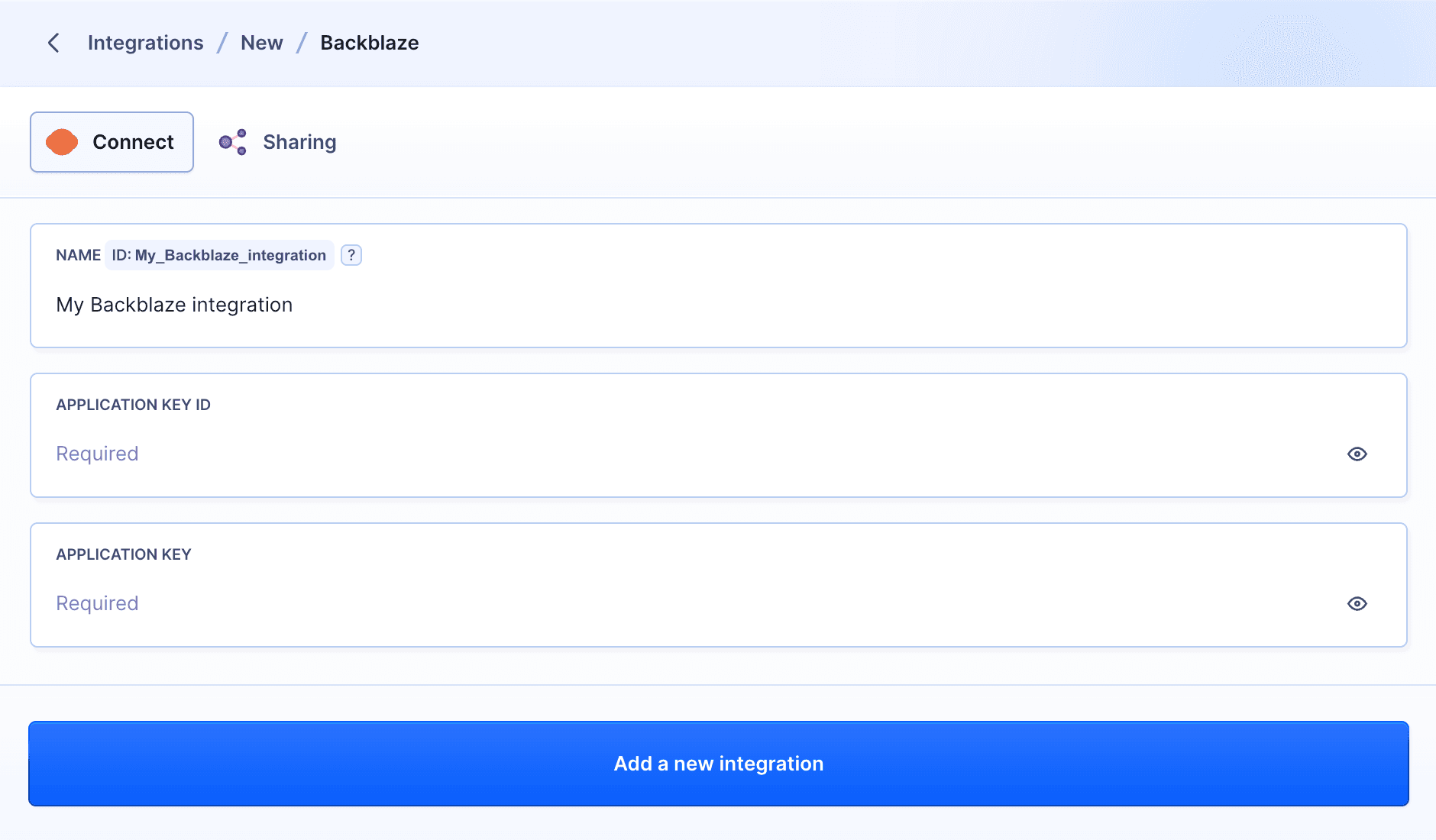Click the NAME field label
This screenshot has width=1436, height=840.
[x=79, y=255]
